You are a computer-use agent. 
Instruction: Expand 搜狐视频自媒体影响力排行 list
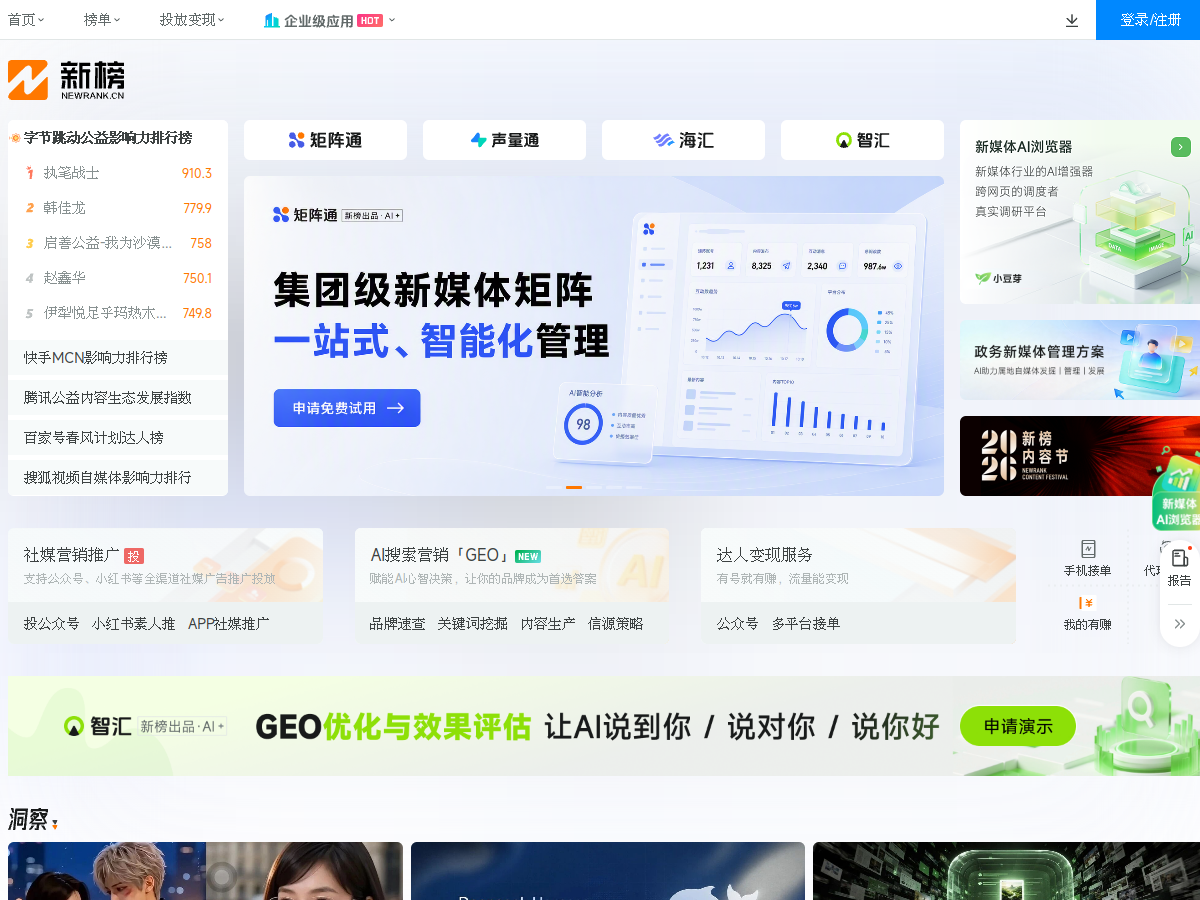click(x=118, y=477)
